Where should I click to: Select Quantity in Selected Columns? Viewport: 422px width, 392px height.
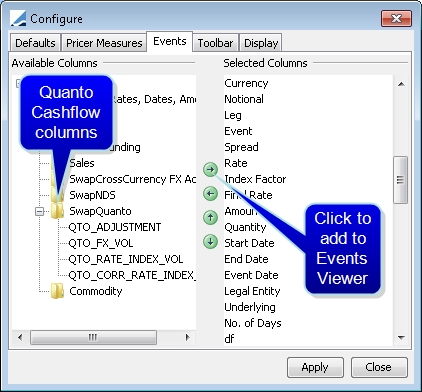tap(245, 227)
